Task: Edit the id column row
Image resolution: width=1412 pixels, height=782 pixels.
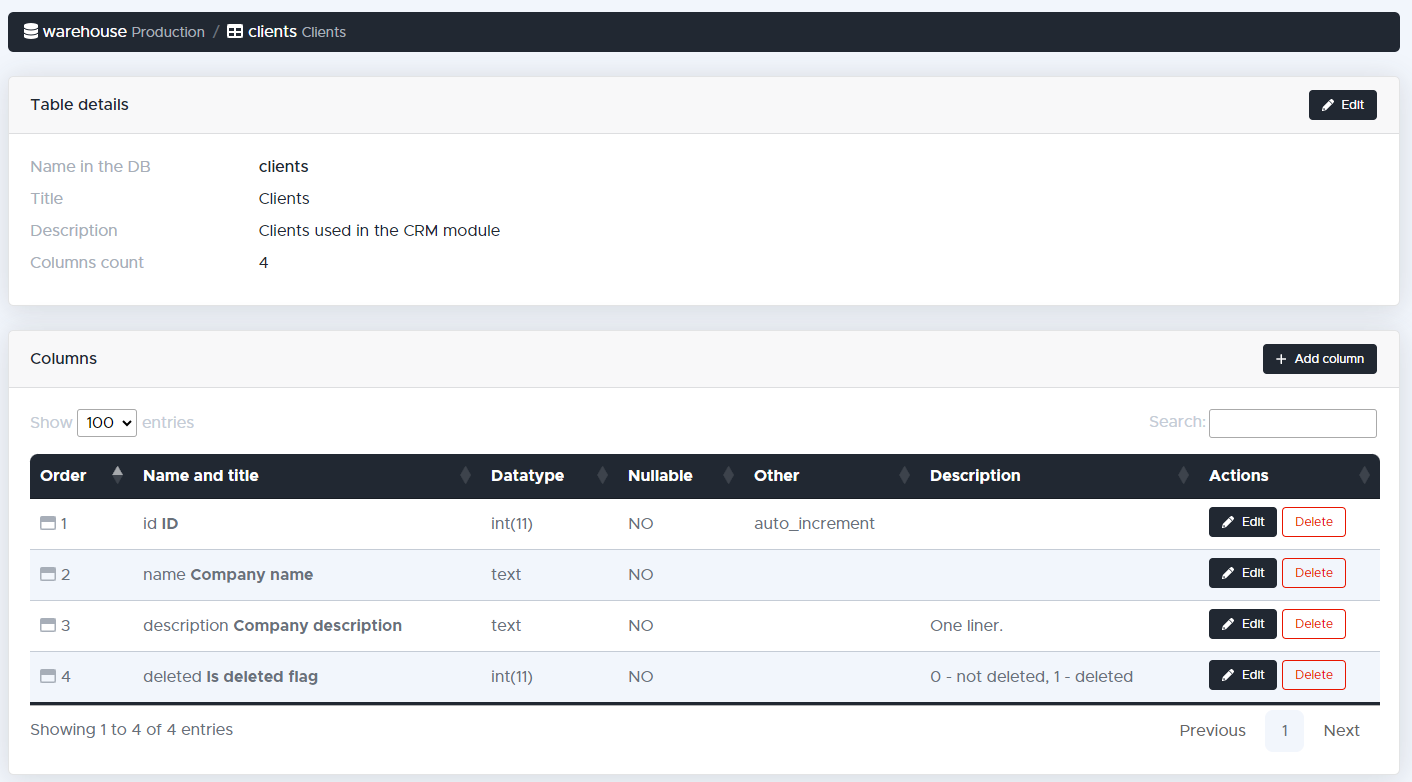Action: pos(1242,522)
